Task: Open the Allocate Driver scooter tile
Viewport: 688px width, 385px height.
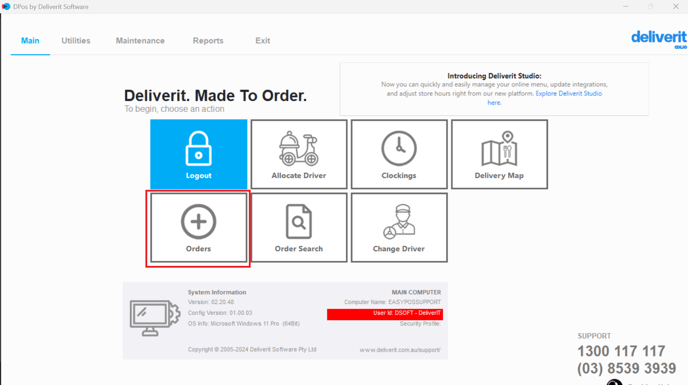Action: 299,154
